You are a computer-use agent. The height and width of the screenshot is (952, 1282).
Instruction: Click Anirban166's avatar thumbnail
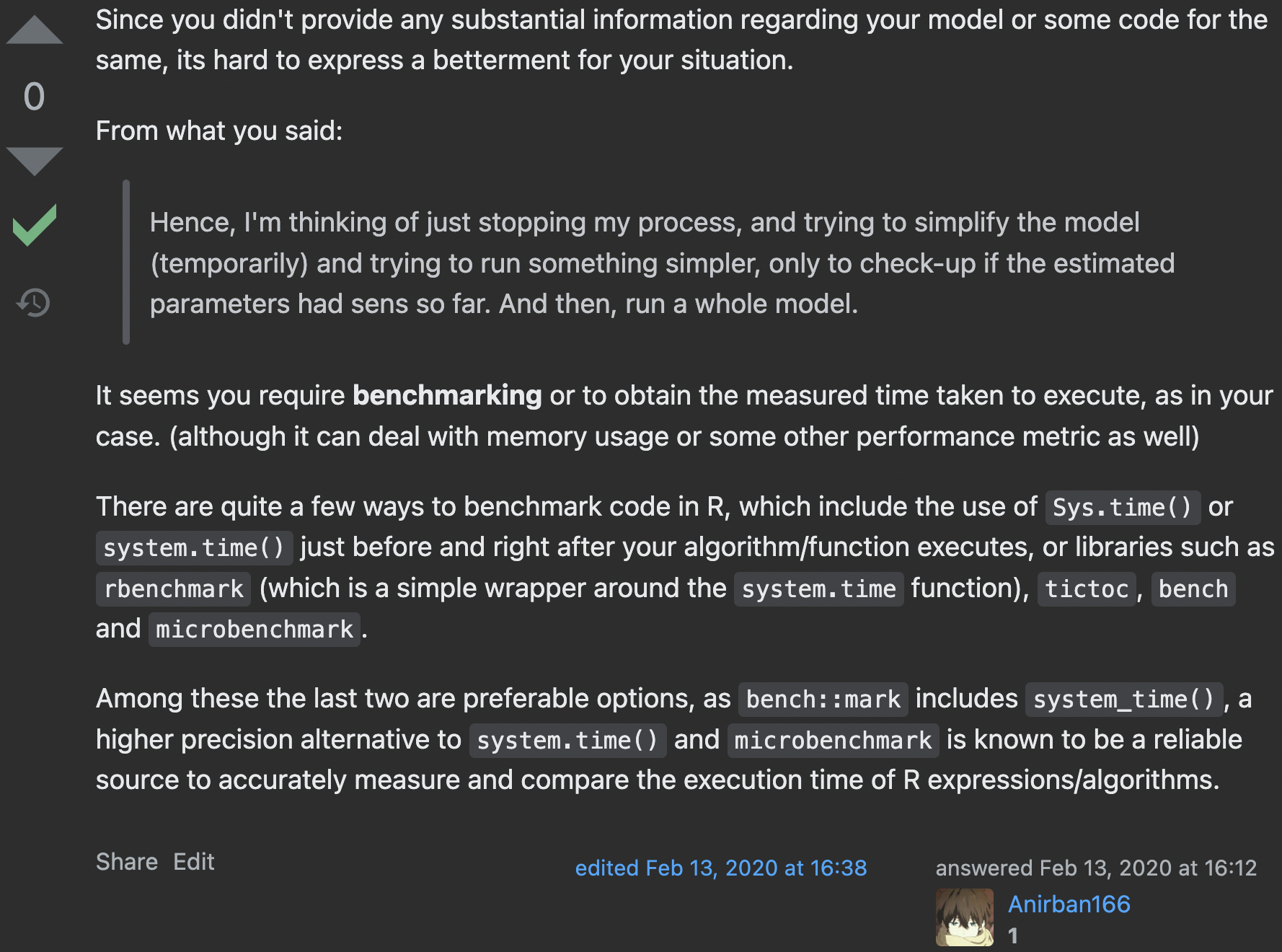[964, 917]
